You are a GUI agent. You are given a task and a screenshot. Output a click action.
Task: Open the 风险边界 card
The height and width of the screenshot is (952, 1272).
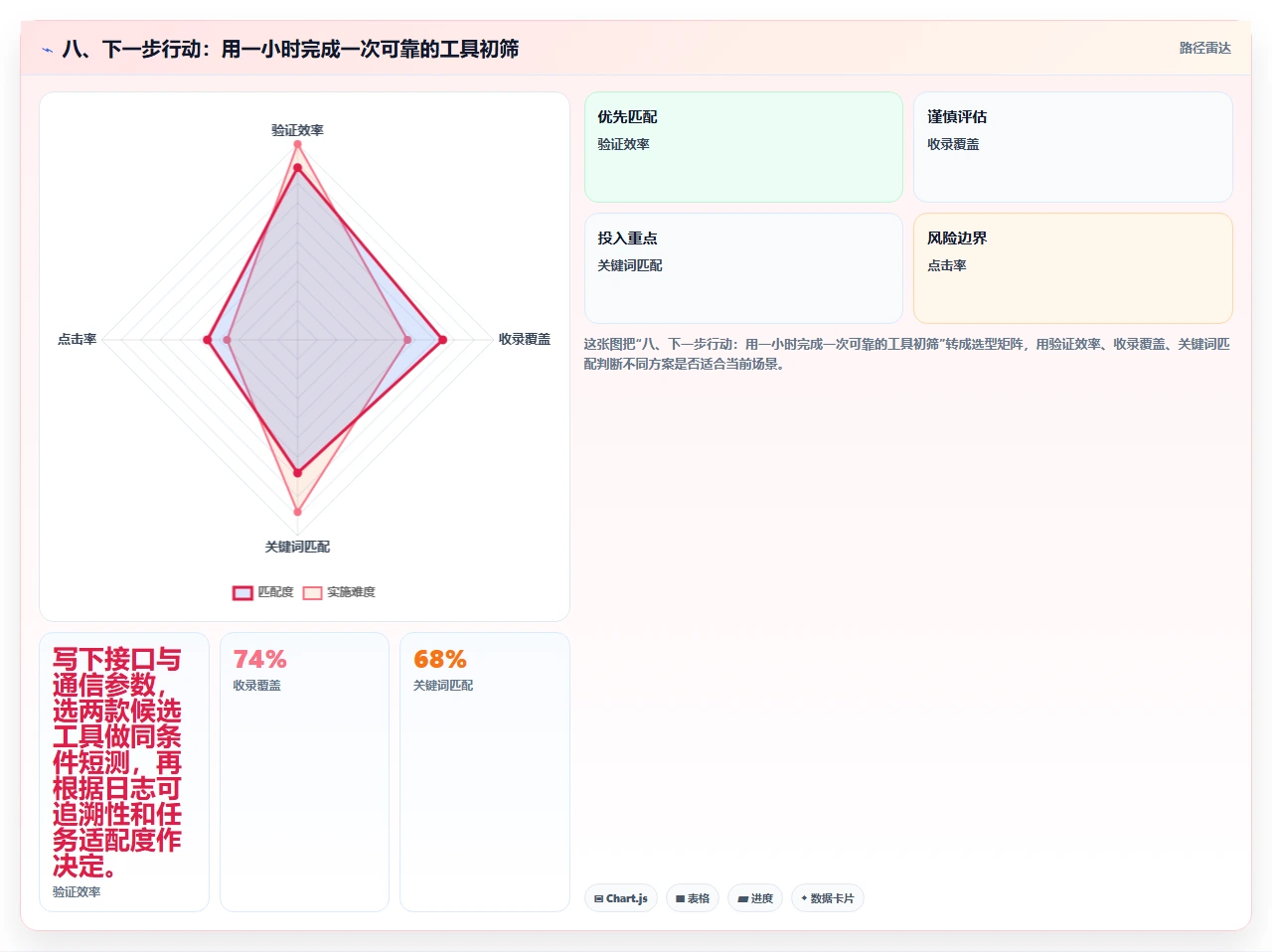click(x=1073, y=268)
